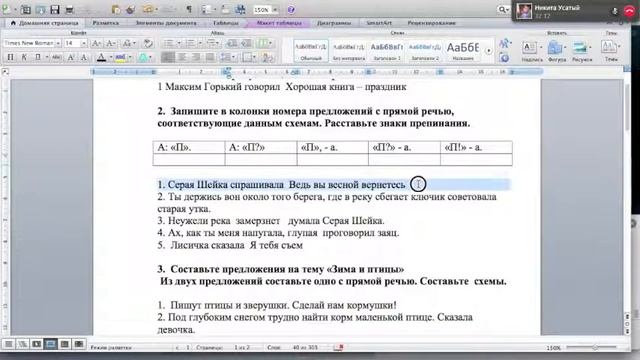Screen dimensions: 640x360
Task: Toggle the paragraph marks (¶) icon
Action: pyautogui.click(x=189, y=9)
